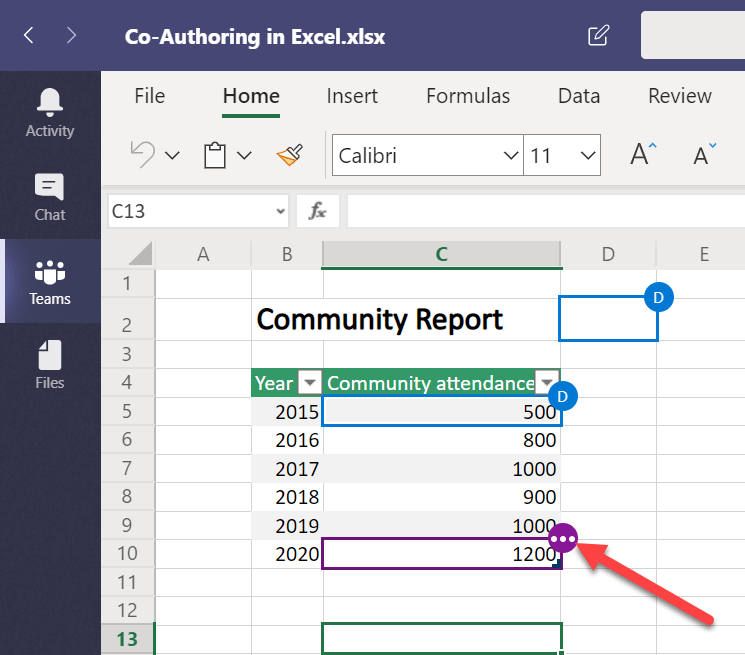Expand the font size 11 dropdown
745x655 pixels.
[587, 156]
